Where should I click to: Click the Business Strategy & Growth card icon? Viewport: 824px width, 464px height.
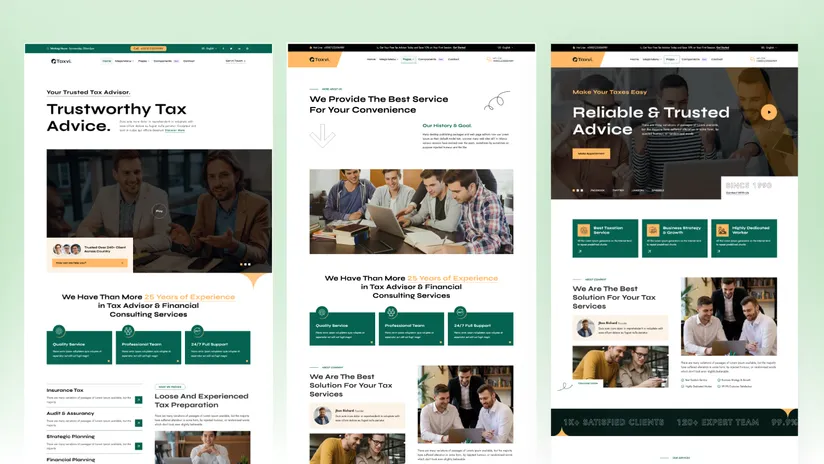pyautogui.click(x=653, y=230)
